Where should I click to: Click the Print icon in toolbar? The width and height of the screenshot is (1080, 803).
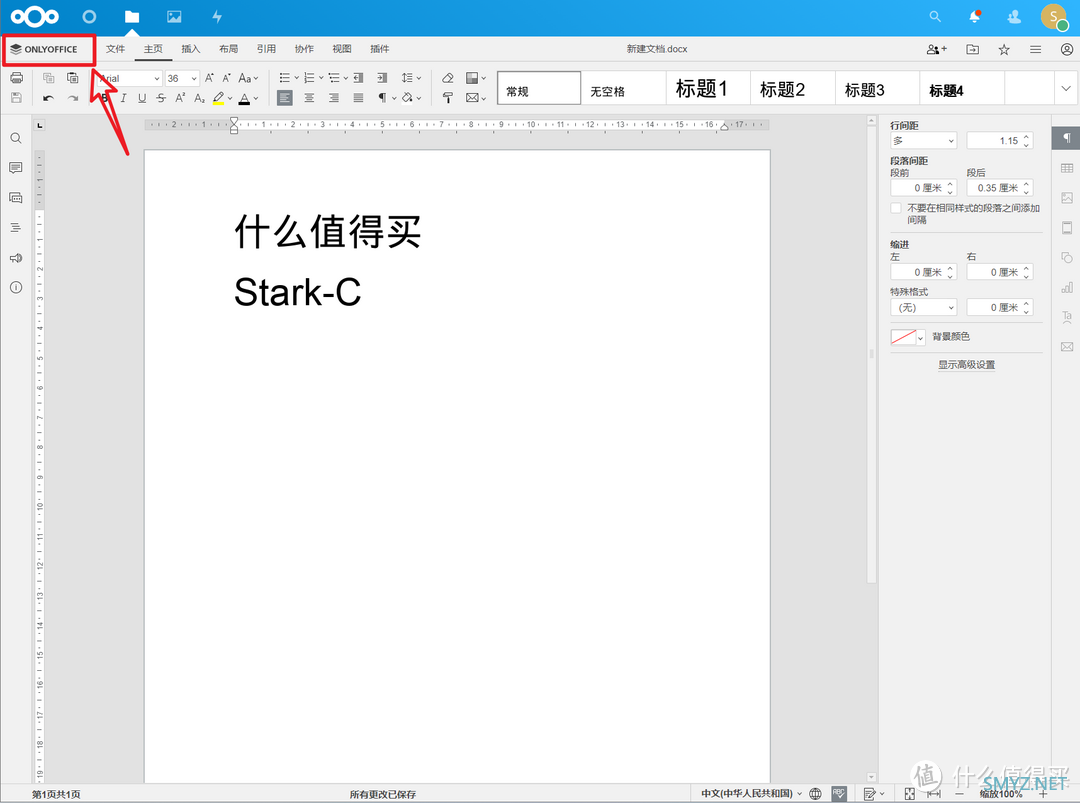[17, 78]
